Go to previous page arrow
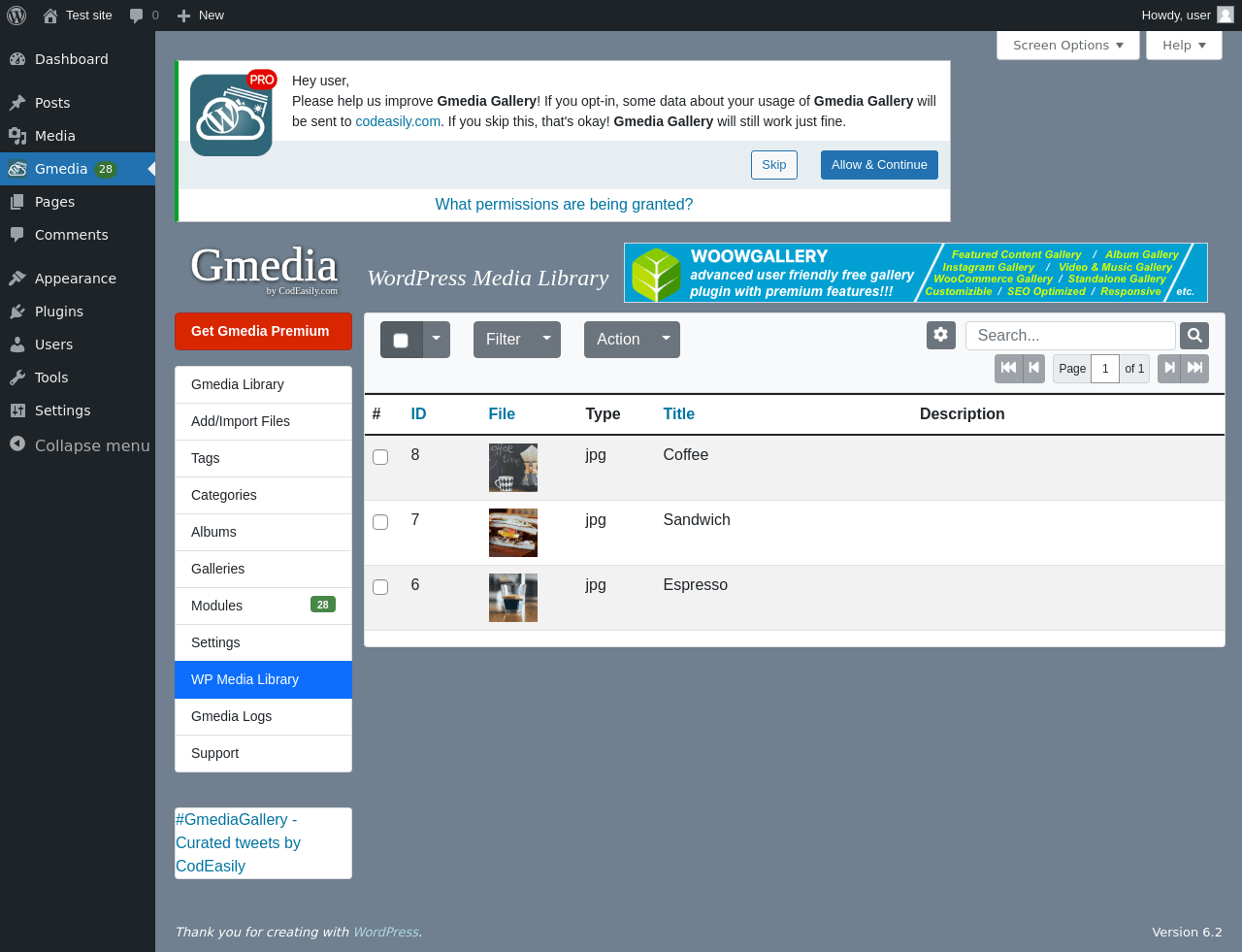The width and height of the screenshot is (1242, 952). 1033,369
